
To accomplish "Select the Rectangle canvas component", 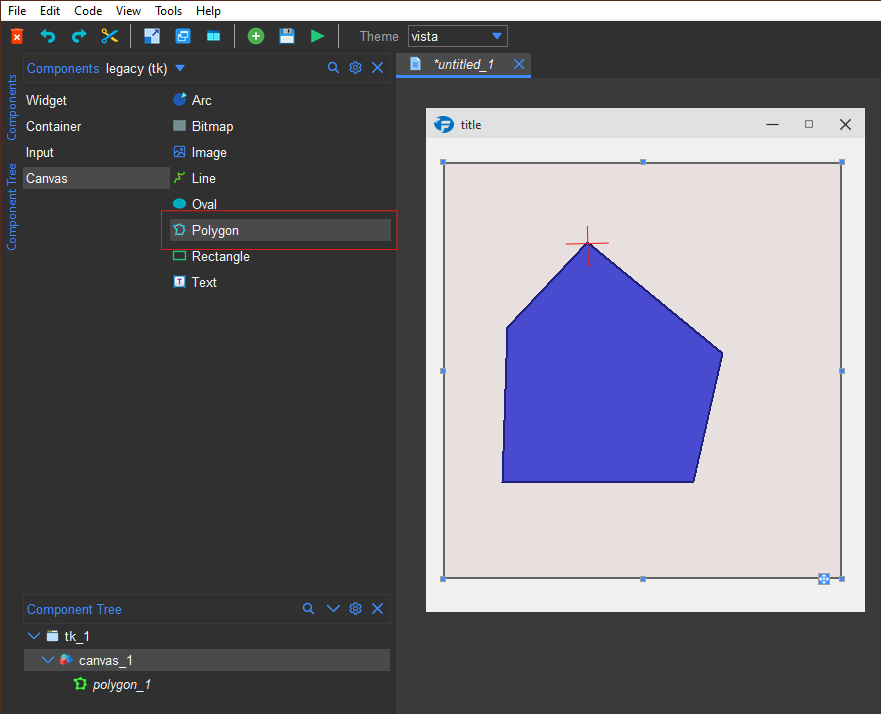I will [x=280, y=256].
